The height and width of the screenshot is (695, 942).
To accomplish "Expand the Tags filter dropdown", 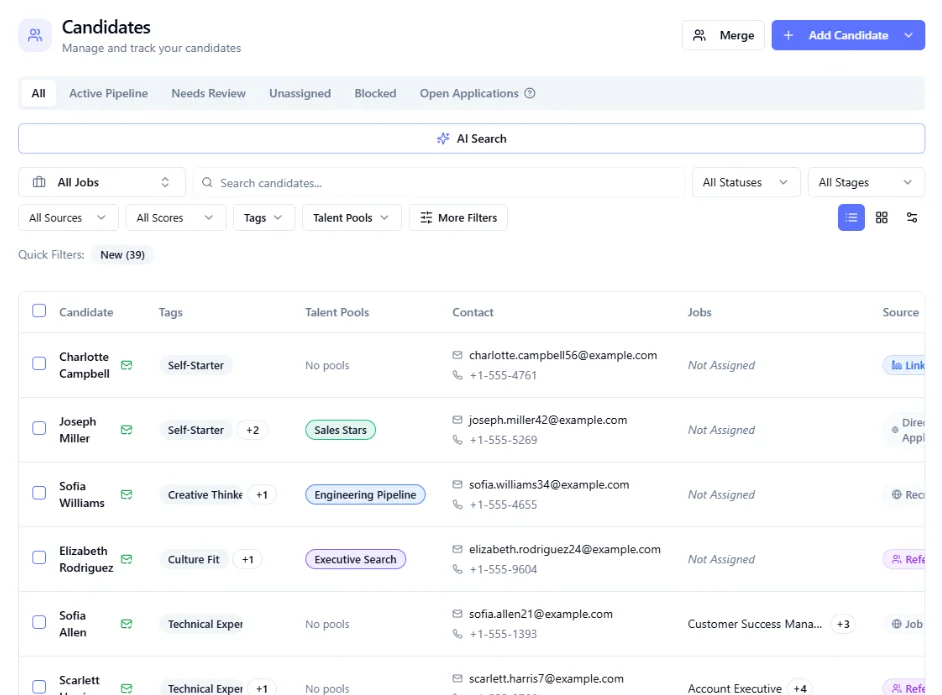I will coord(264,217).
